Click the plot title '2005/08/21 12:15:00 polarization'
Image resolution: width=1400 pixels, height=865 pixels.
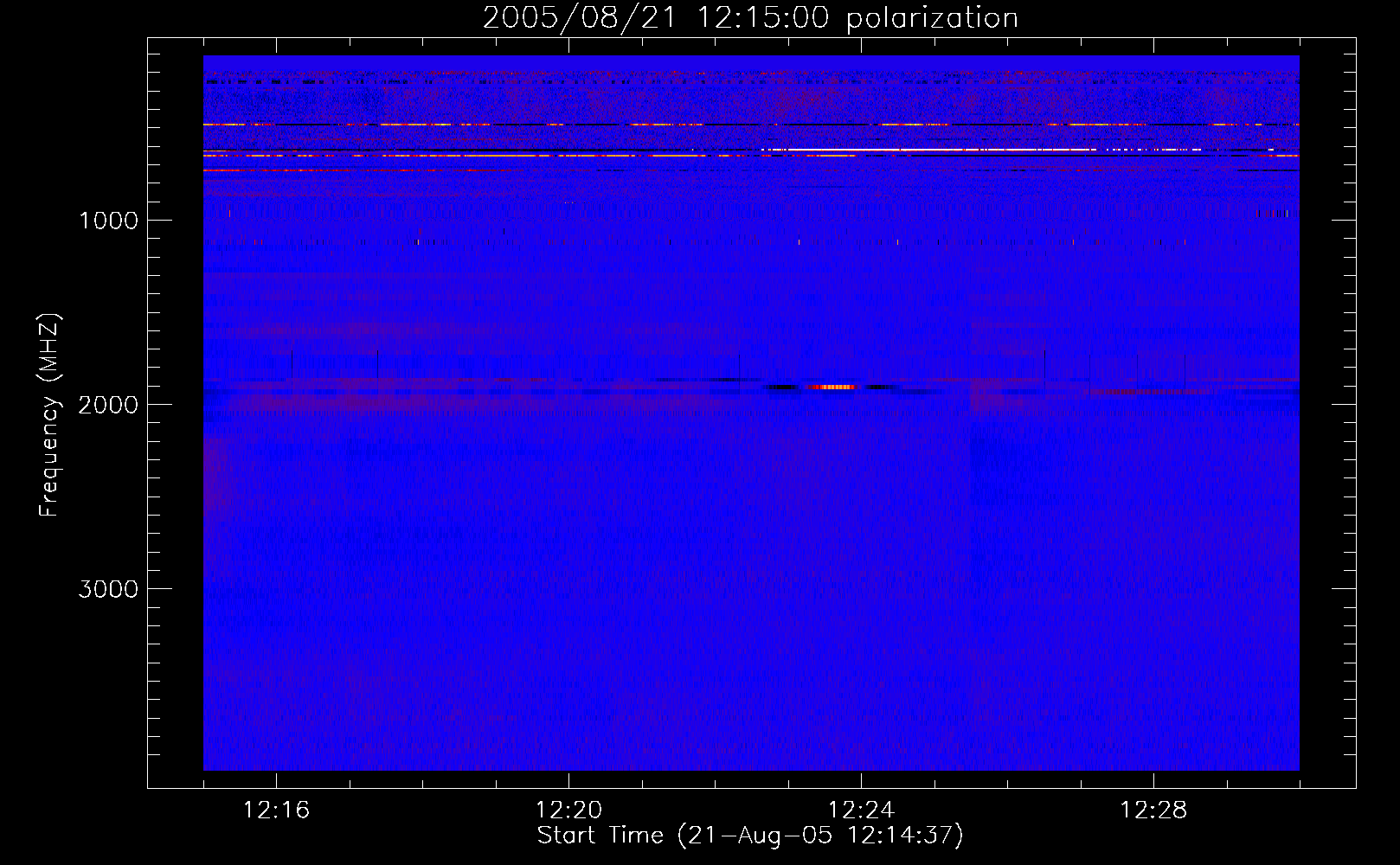click(750, 18)
